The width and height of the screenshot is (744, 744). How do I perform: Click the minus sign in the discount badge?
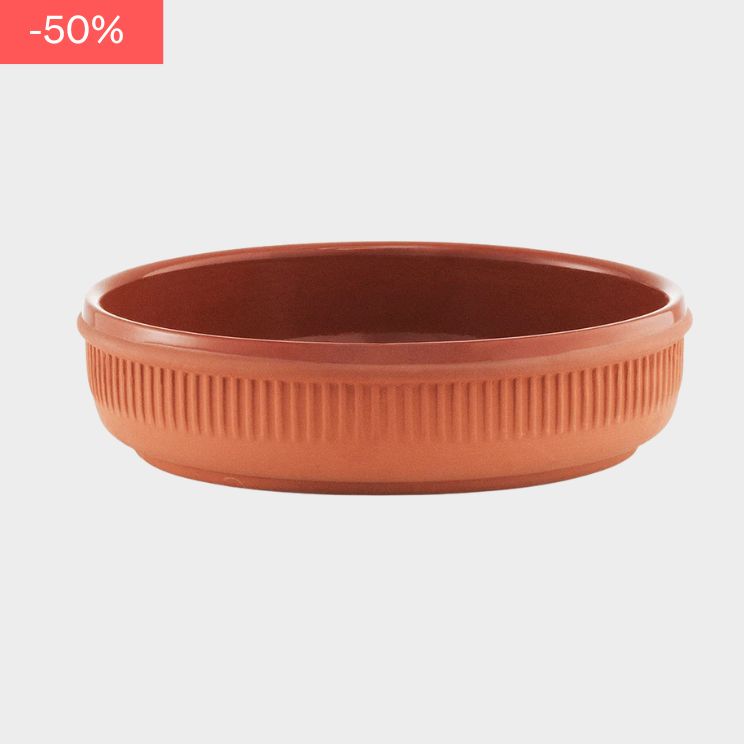(36, 33)
